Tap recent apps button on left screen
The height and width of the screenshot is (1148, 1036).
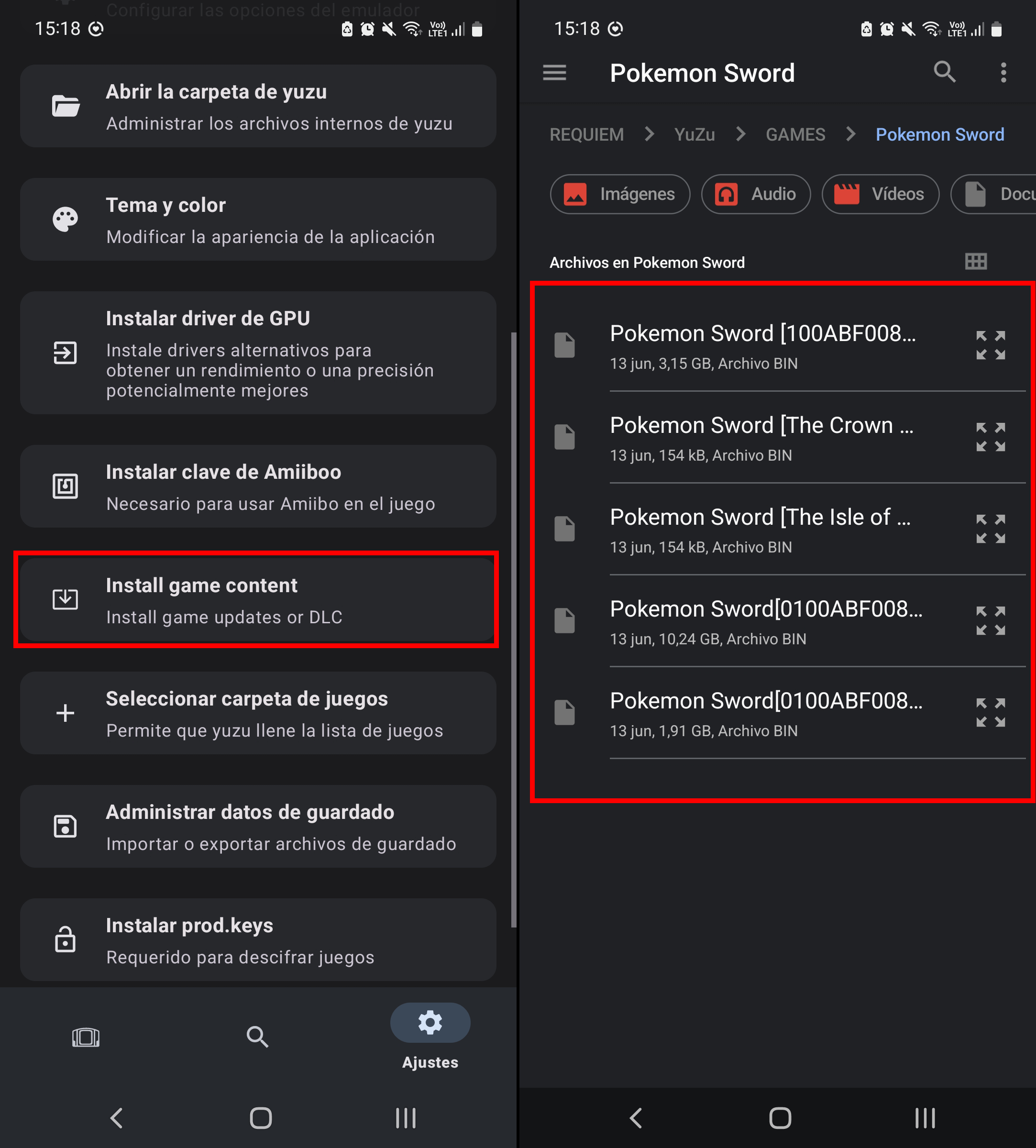pyautogui.click(x=406, y=1118)
